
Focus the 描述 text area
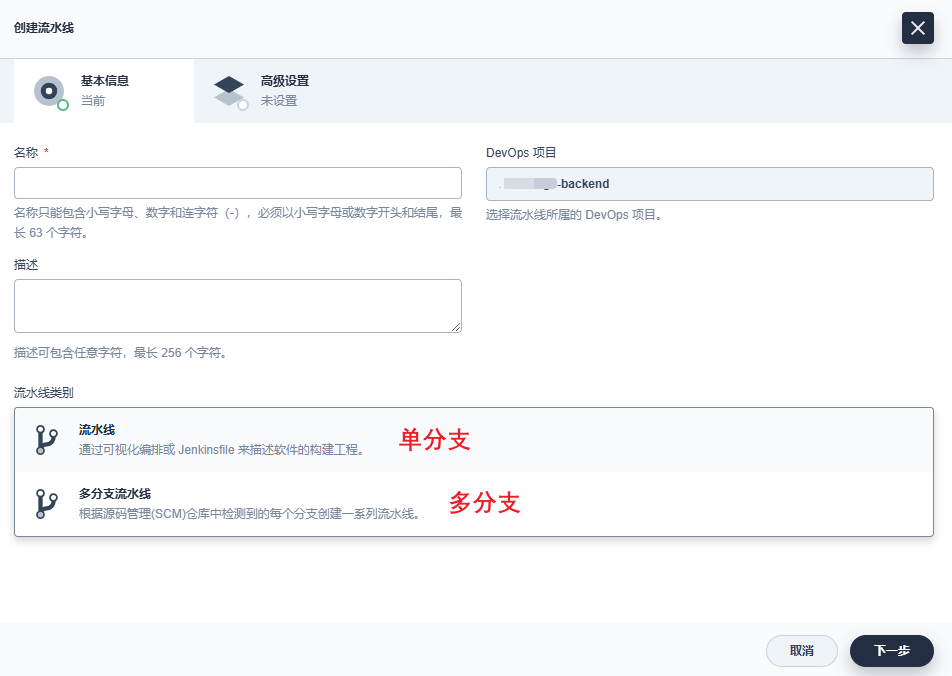click(x=238, y=306)
